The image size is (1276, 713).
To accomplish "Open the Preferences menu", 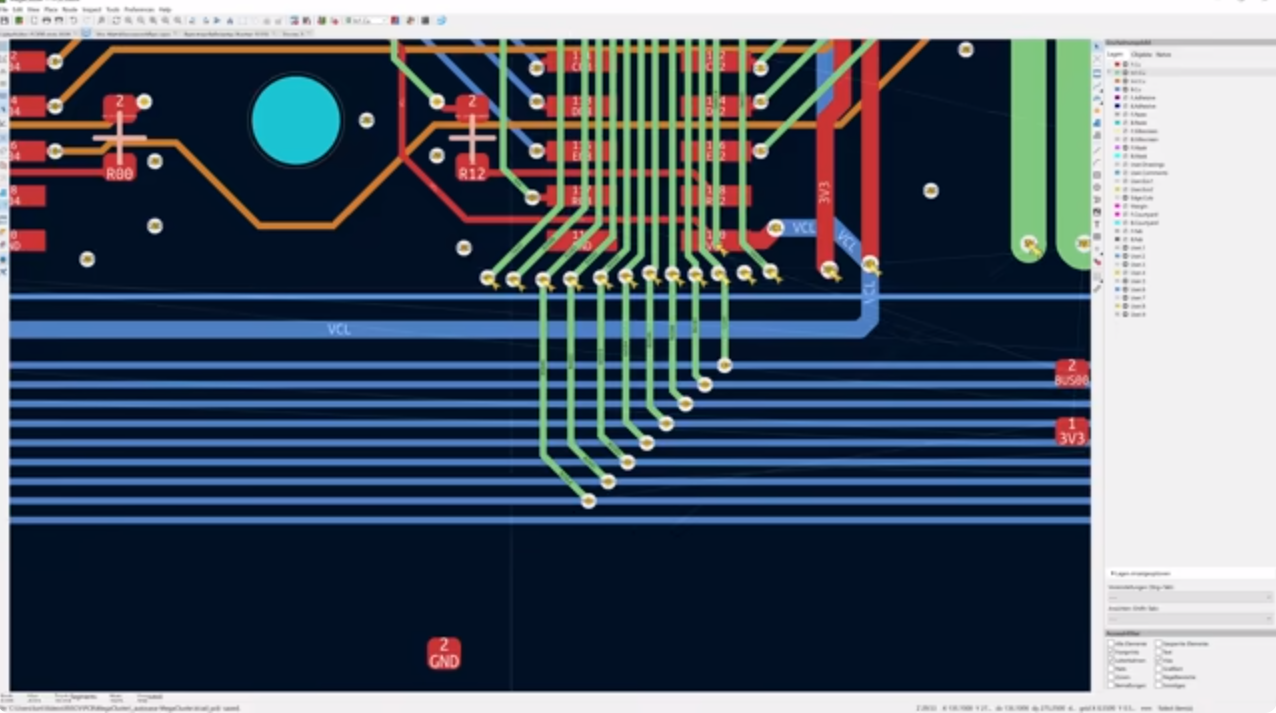I will (139, 9).
